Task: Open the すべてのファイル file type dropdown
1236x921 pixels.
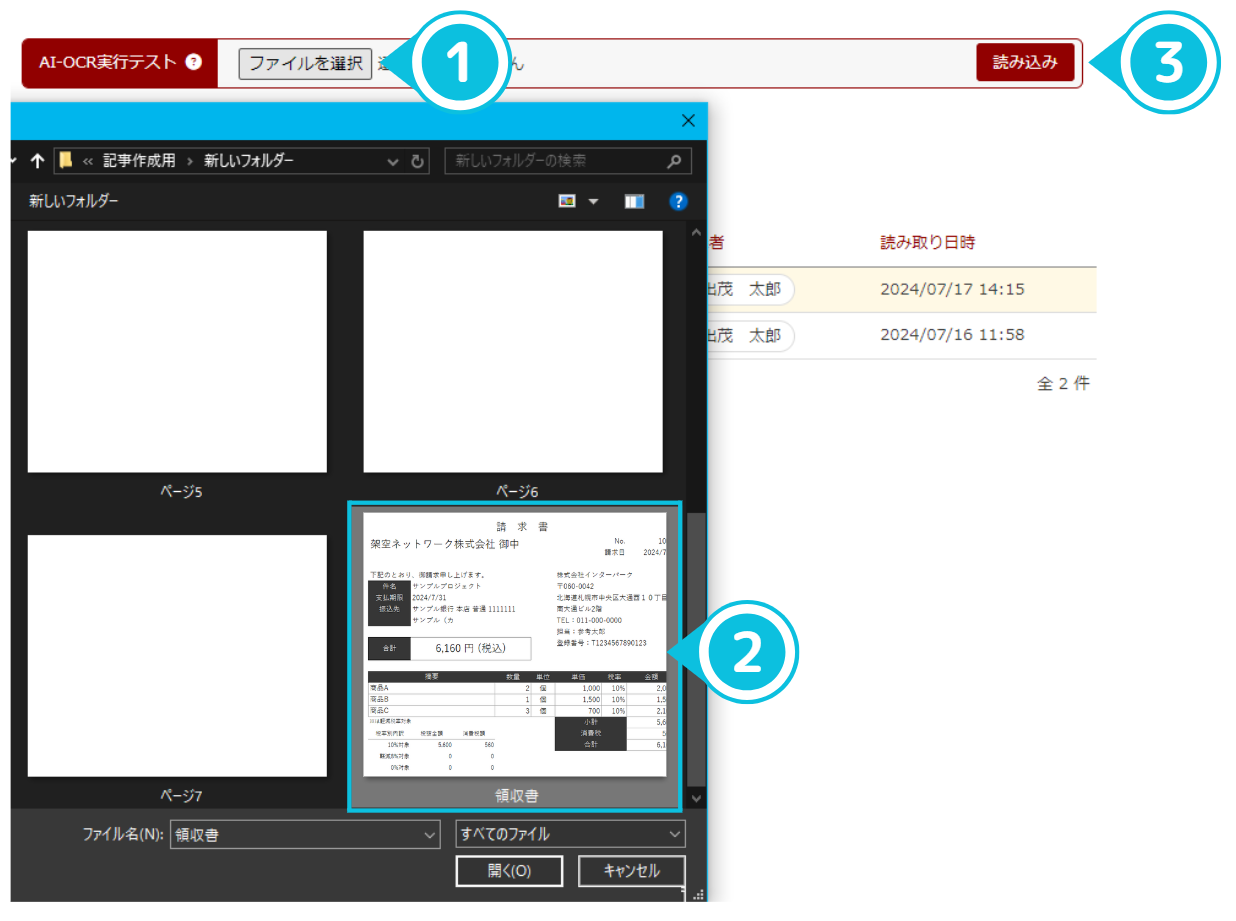Action: click(570, 834)
